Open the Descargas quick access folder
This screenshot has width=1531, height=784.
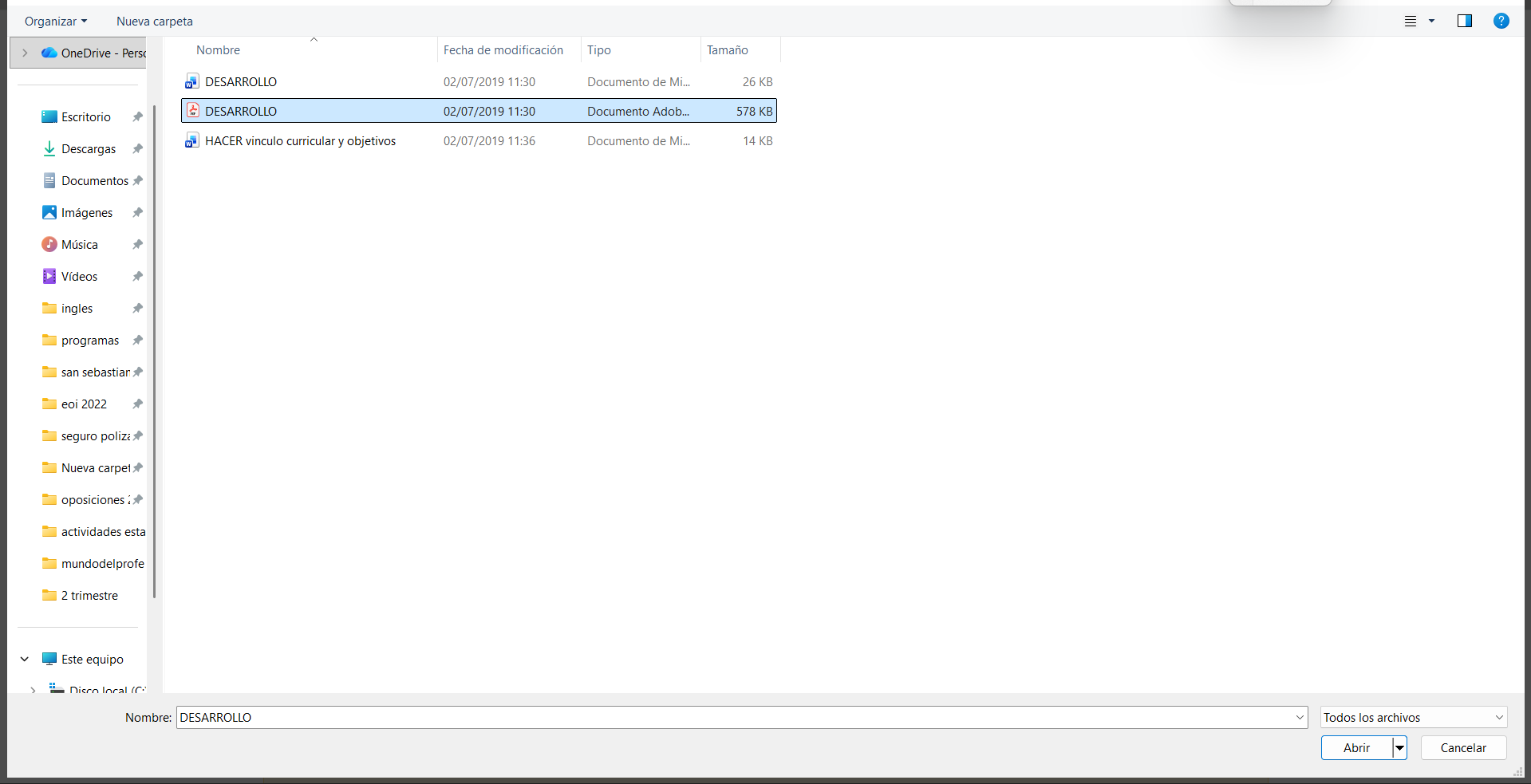(88, 149)
